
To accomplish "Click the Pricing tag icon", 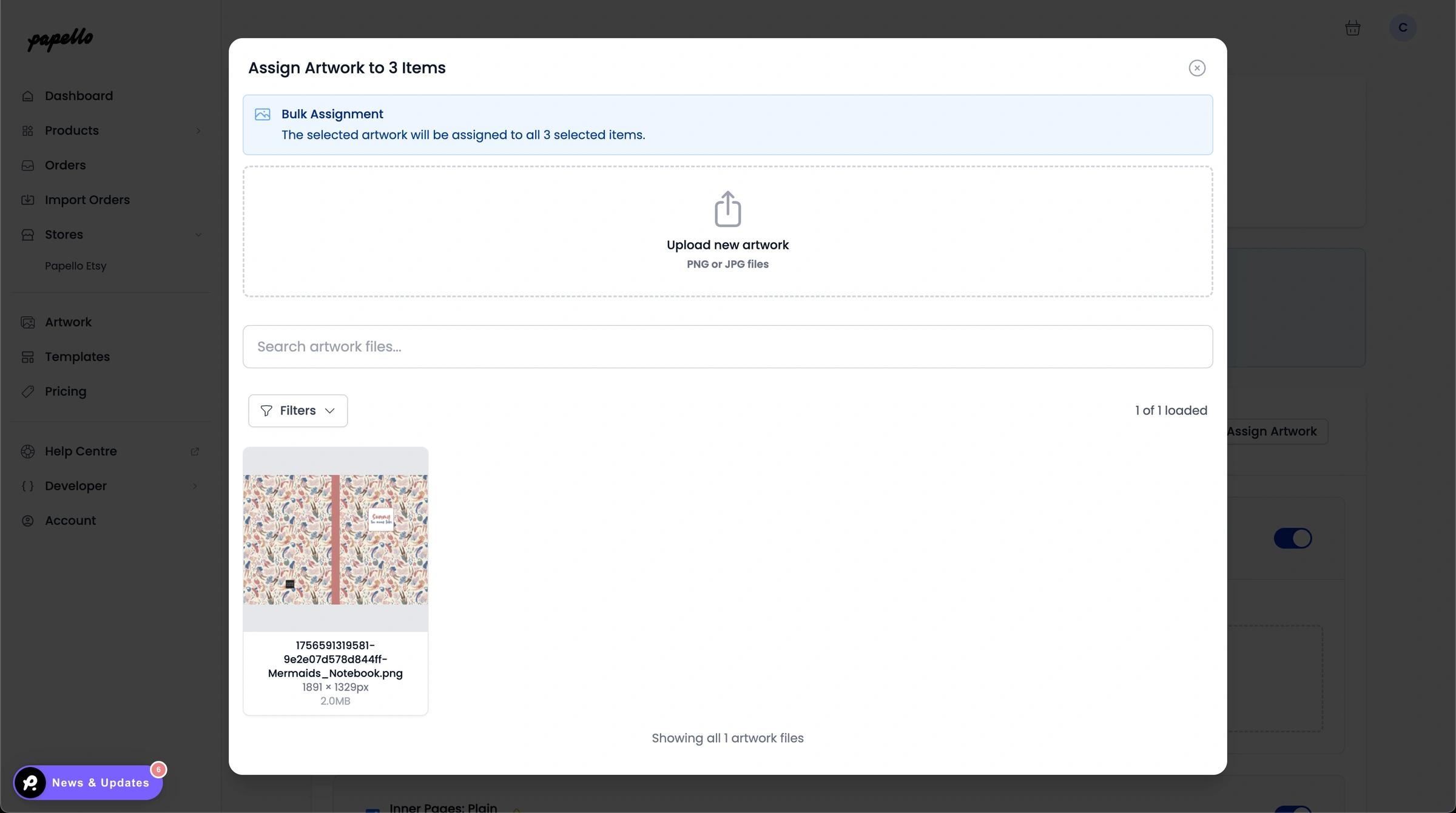I will (x=28, y=391).
